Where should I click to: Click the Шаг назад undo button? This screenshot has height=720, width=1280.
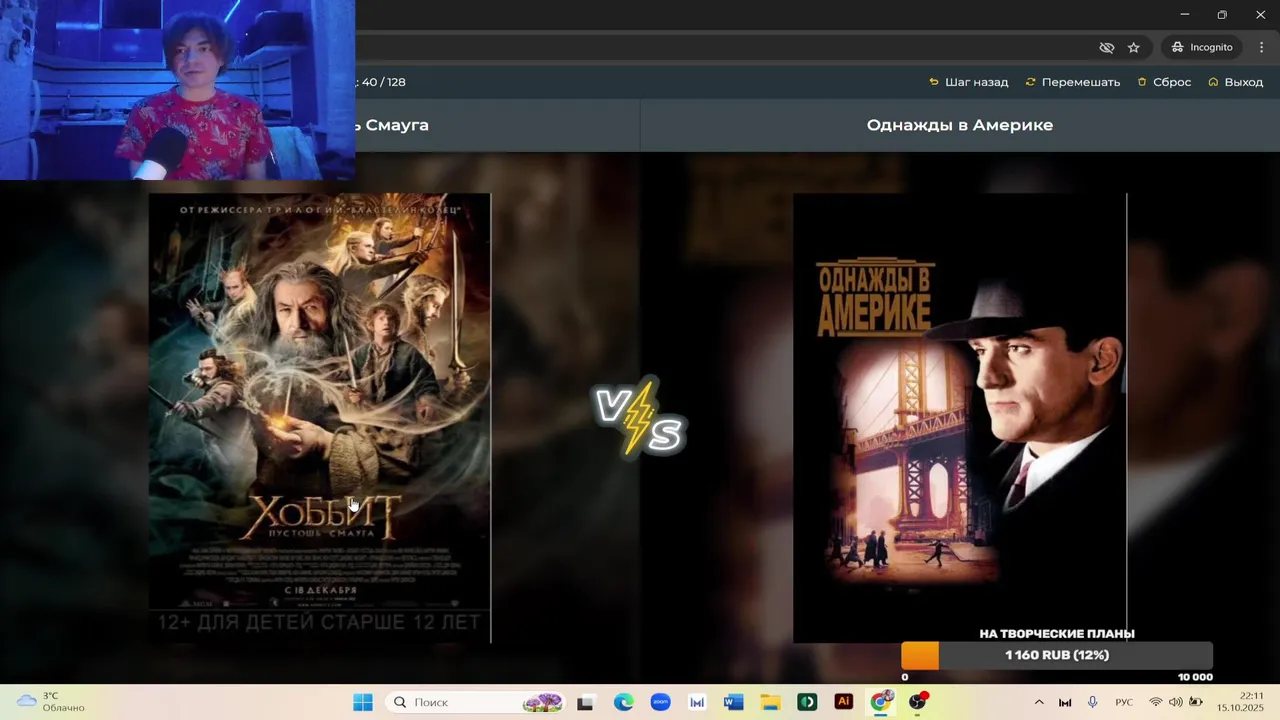[969, 82]
